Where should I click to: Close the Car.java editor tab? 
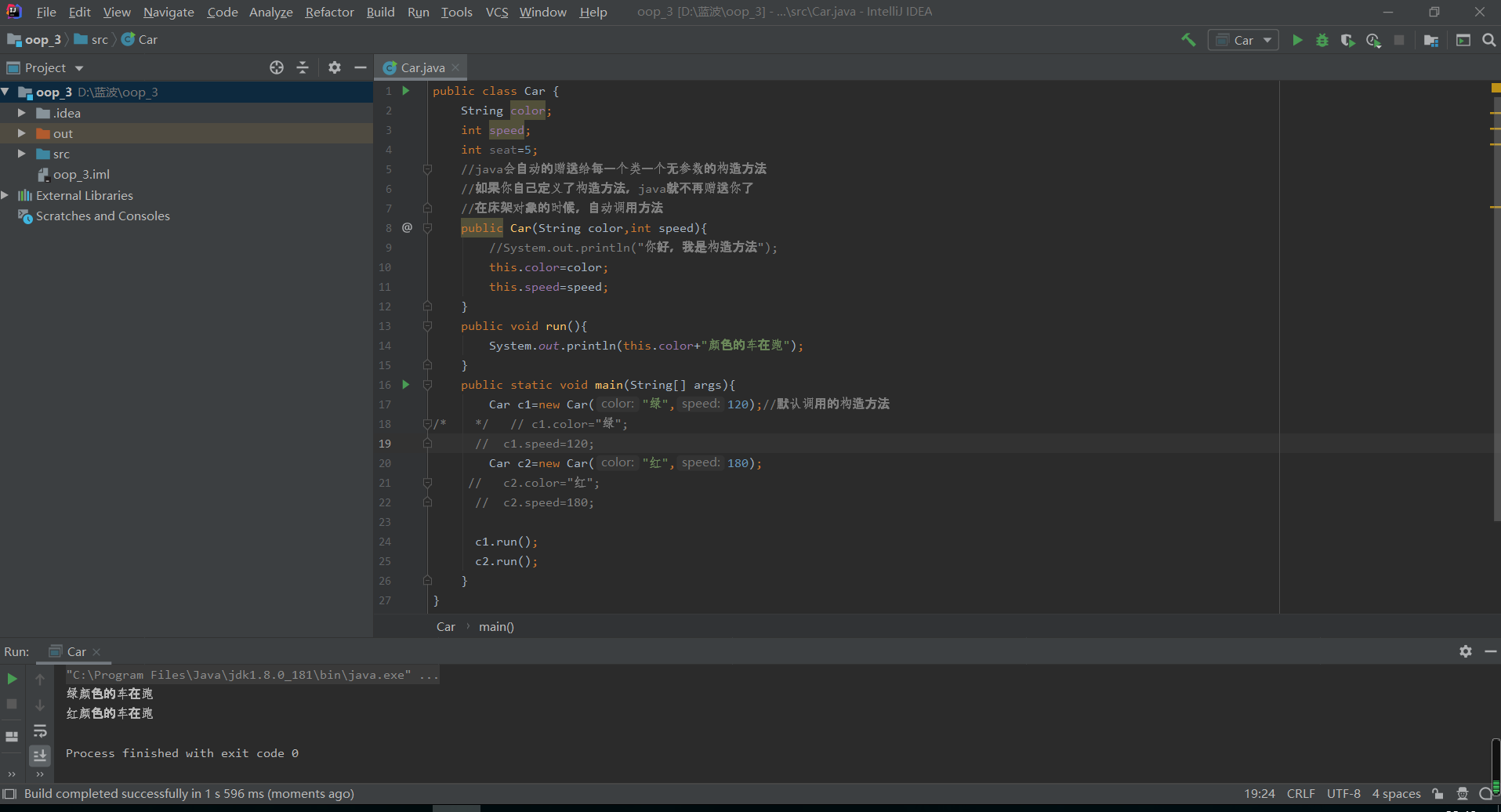pos(455,67)
